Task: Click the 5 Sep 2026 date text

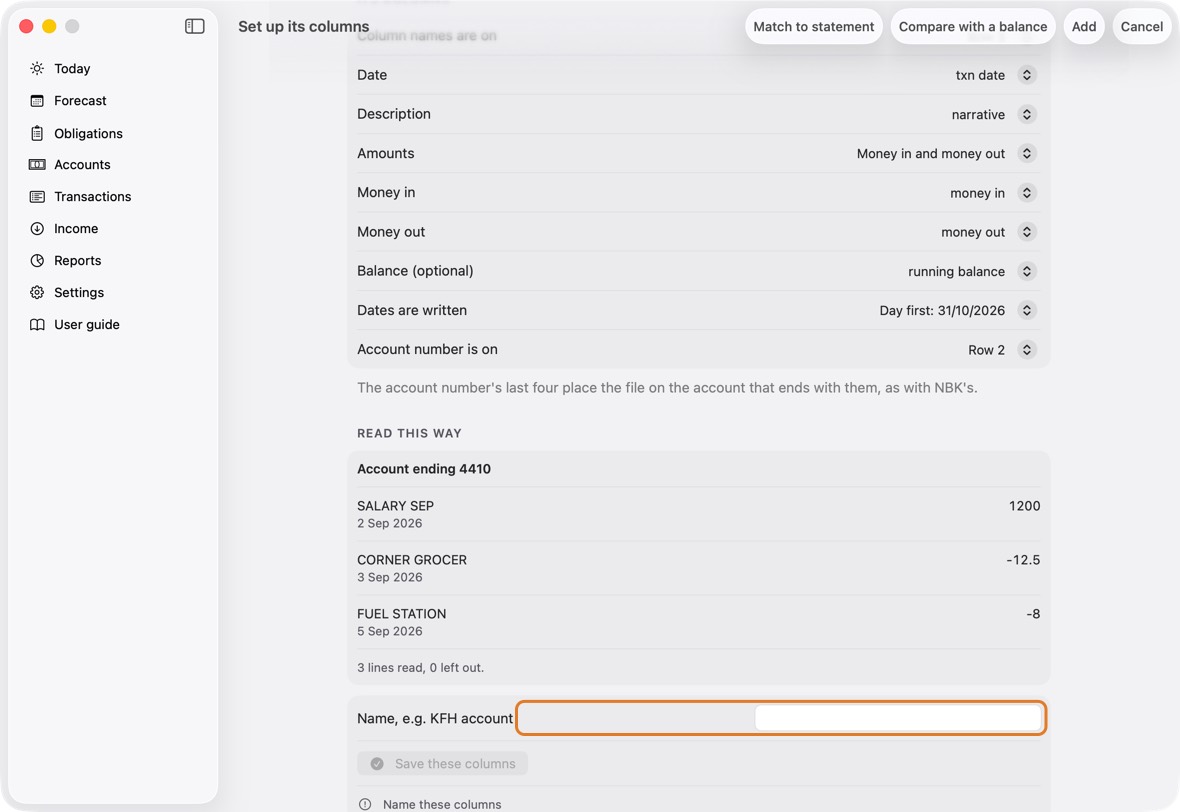Action: point(389,631)
